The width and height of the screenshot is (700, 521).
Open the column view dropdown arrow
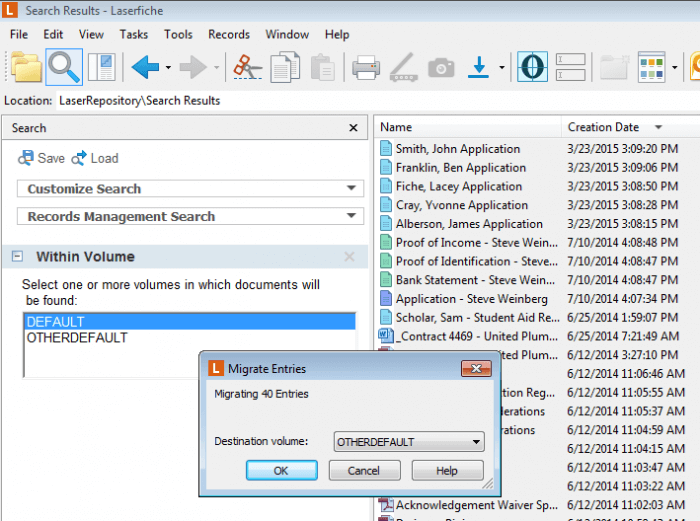pyautogui.click(x=675, y=67)
